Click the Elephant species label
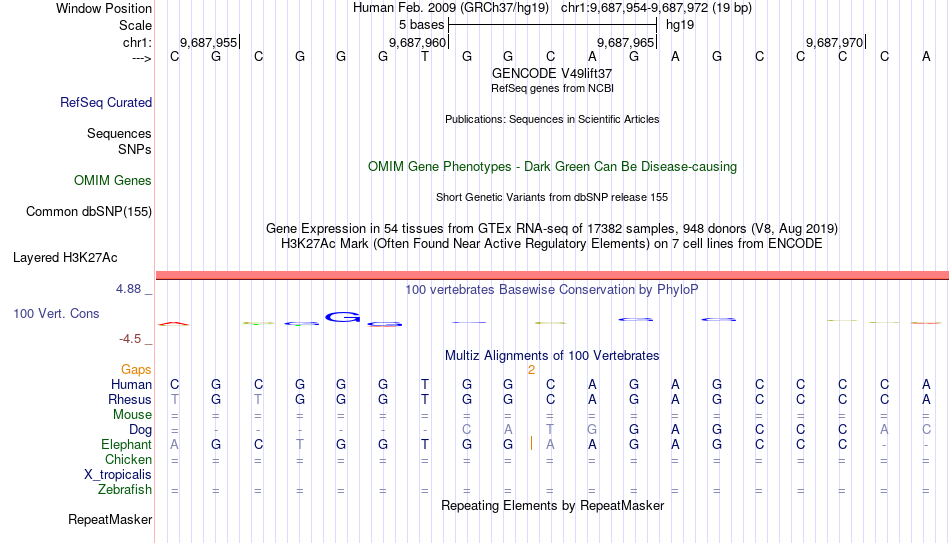The image size is (950, 543). (126, 445)
